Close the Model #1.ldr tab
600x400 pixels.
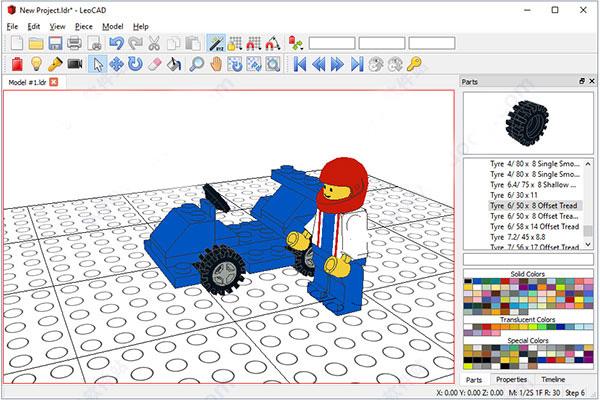coord(54,82)
